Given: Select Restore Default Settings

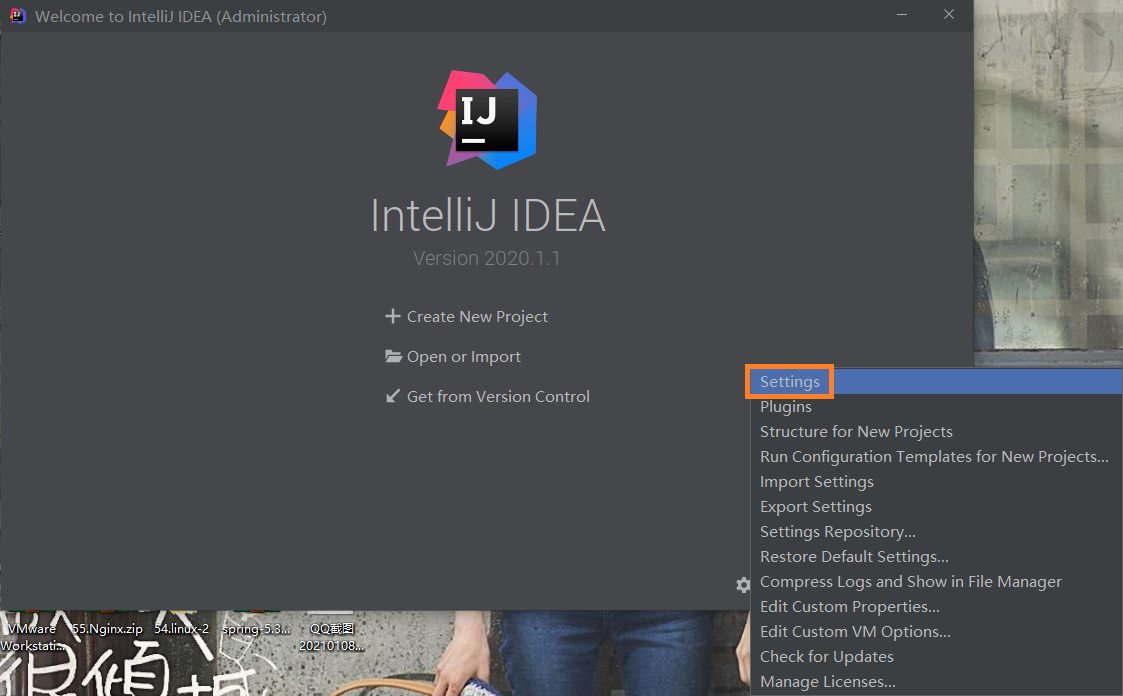Looking at the screenshot, I should [935, 557].
